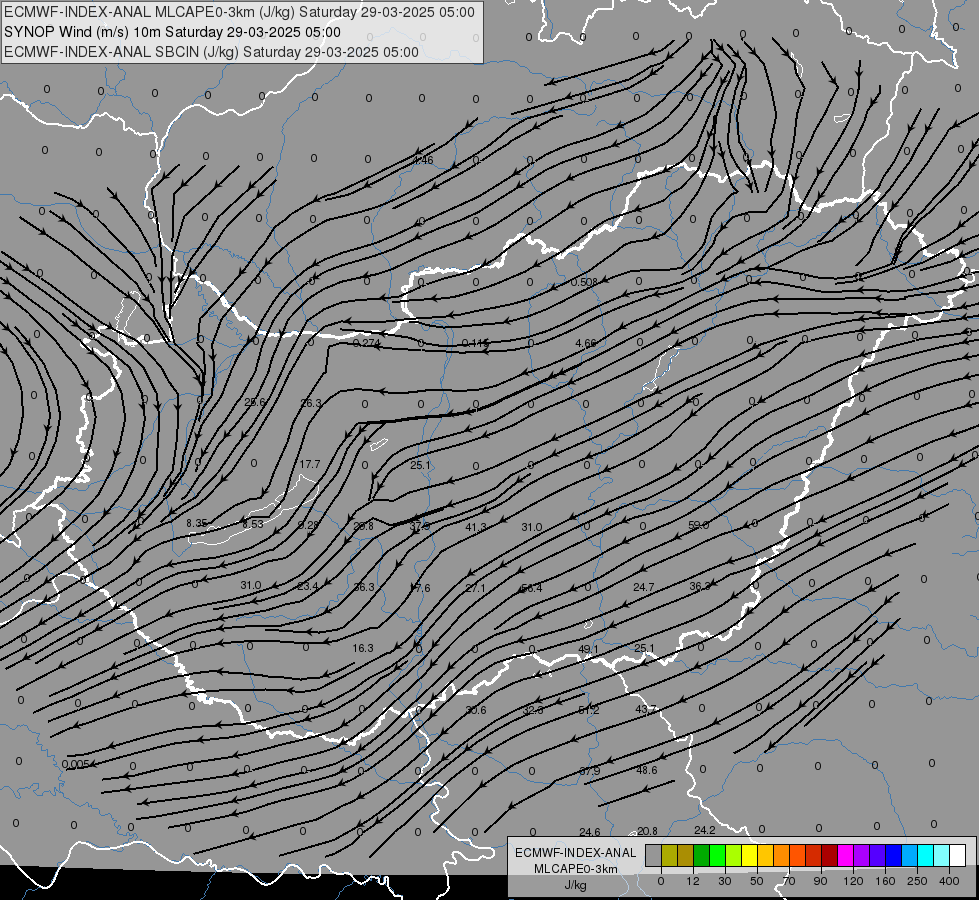Viewport: 979px width, 900px height.
Task: Click the 0.115 value on the map
Action: 476,343
